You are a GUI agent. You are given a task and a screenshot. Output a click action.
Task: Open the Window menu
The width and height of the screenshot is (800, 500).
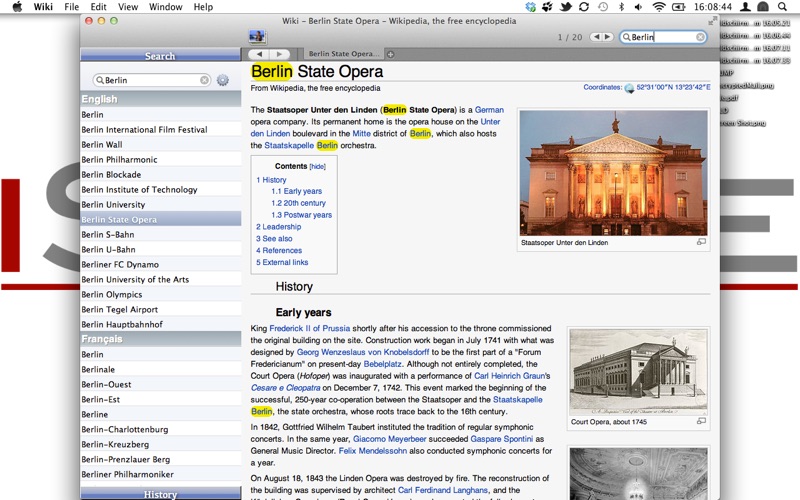166,7
